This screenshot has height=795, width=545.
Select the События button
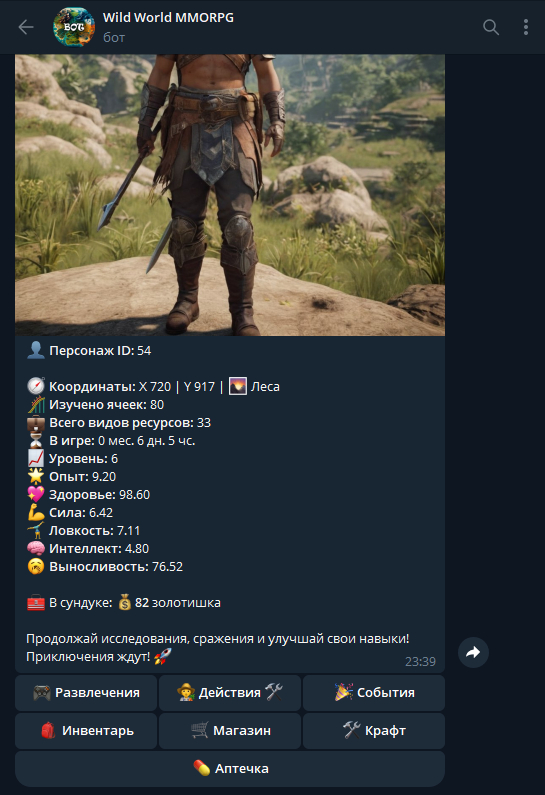(x=374, y=693)
